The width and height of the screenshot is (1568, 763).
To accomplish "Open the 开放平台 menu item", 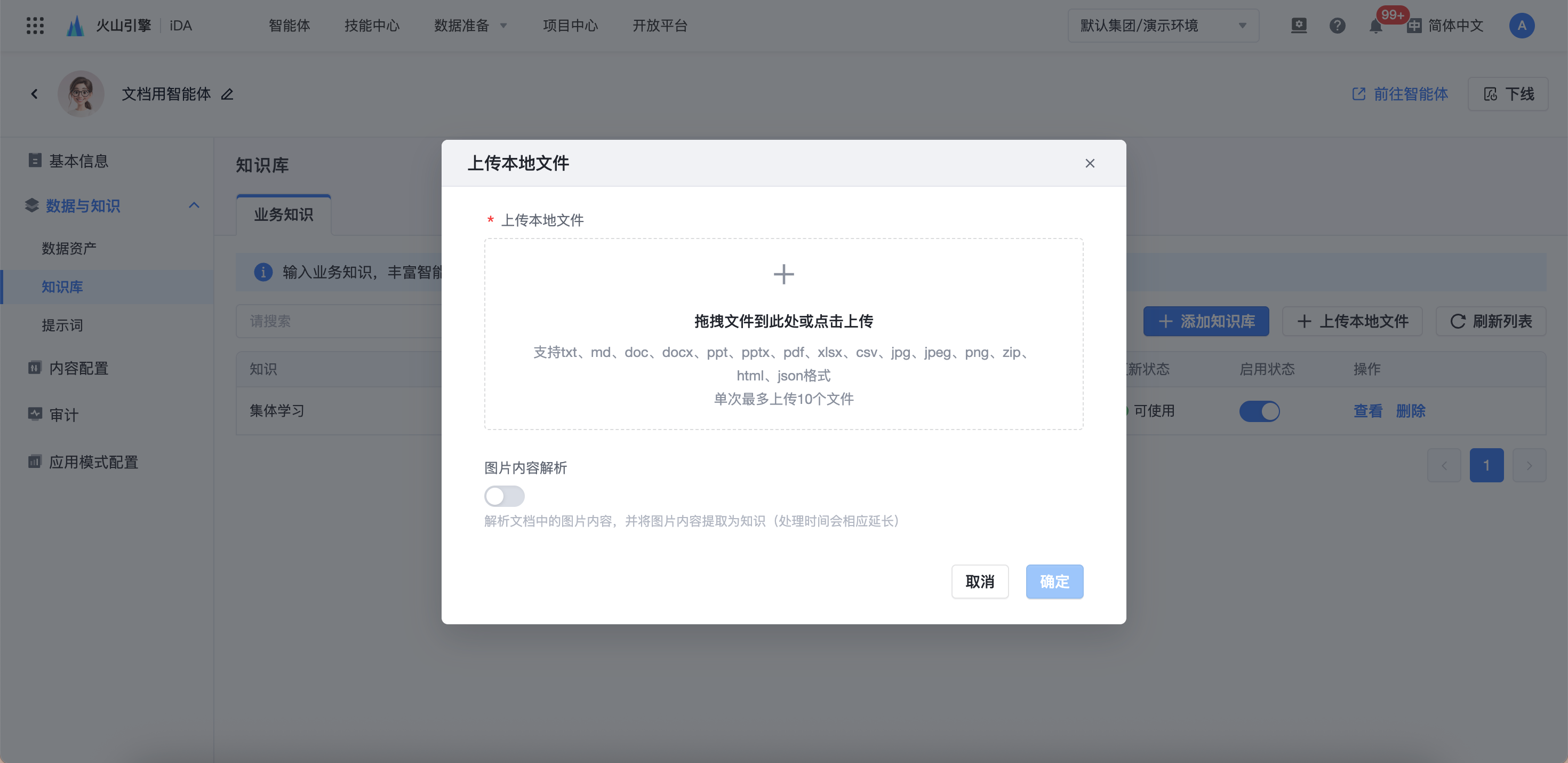I will (660, 26).
